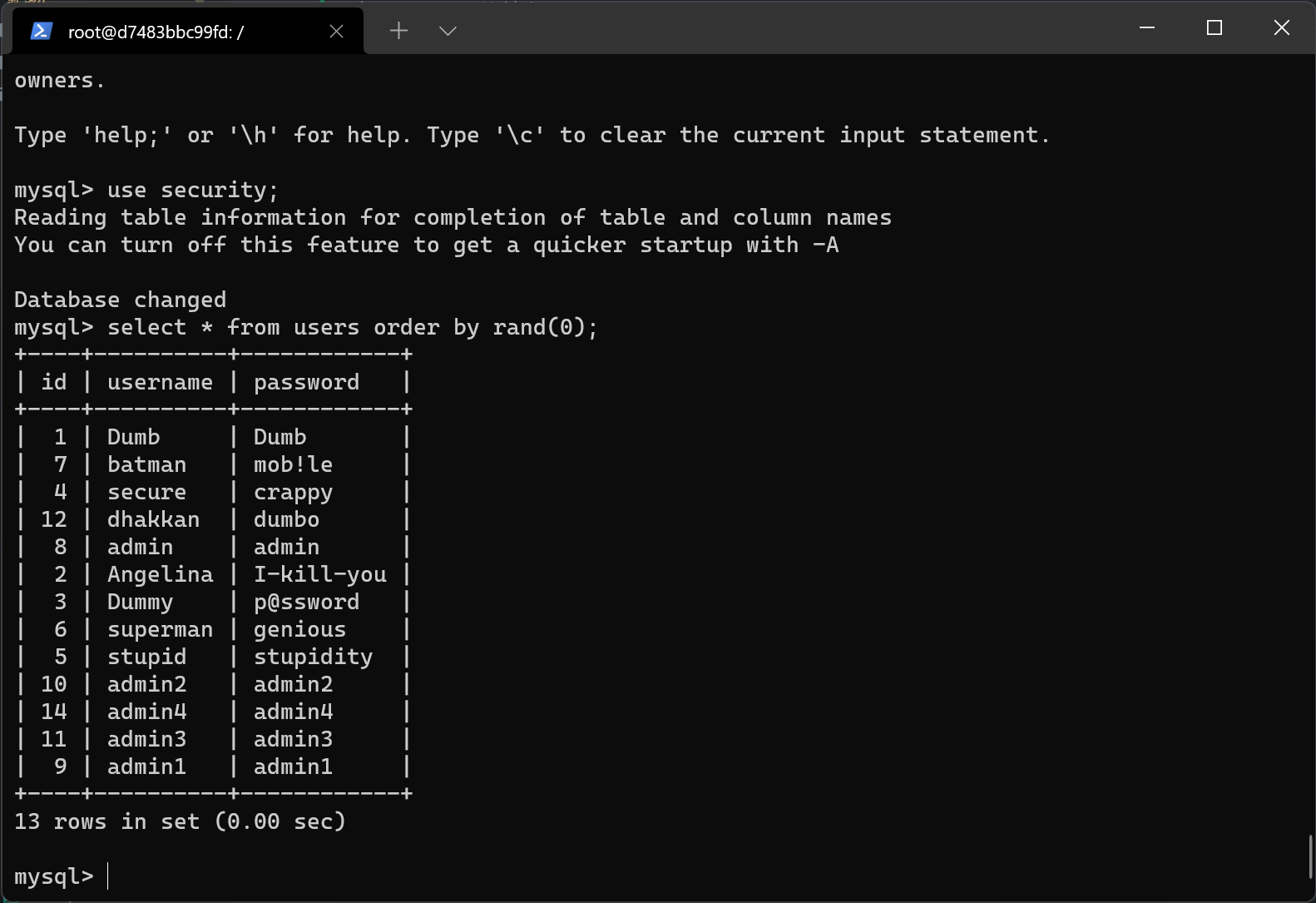1316x903 pixels.
Task: Click the 'I-kill-you' password cell
Action: point(319,574)
